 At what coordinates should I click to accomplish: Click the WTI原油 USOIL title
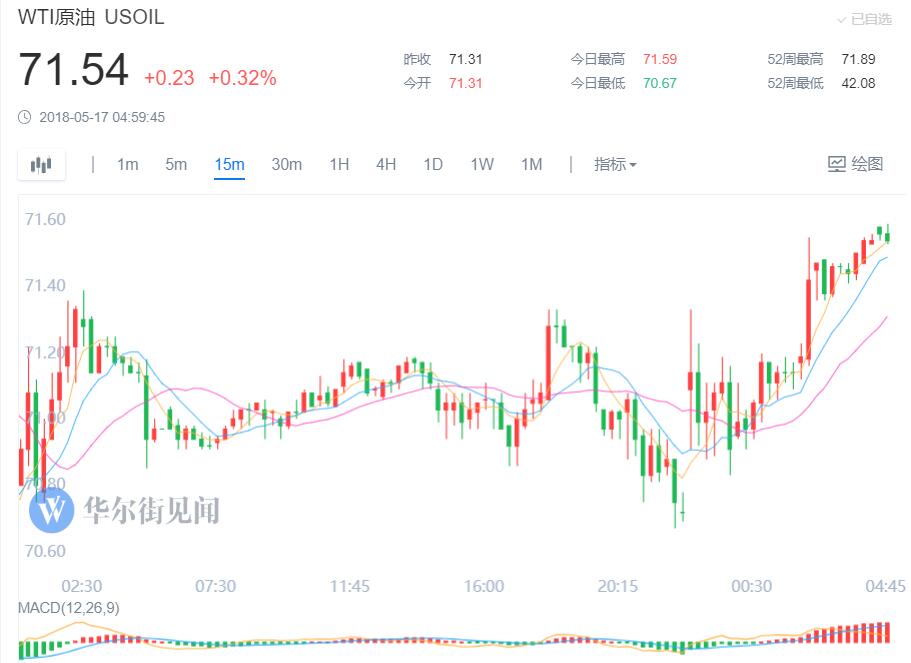point(91,18)
